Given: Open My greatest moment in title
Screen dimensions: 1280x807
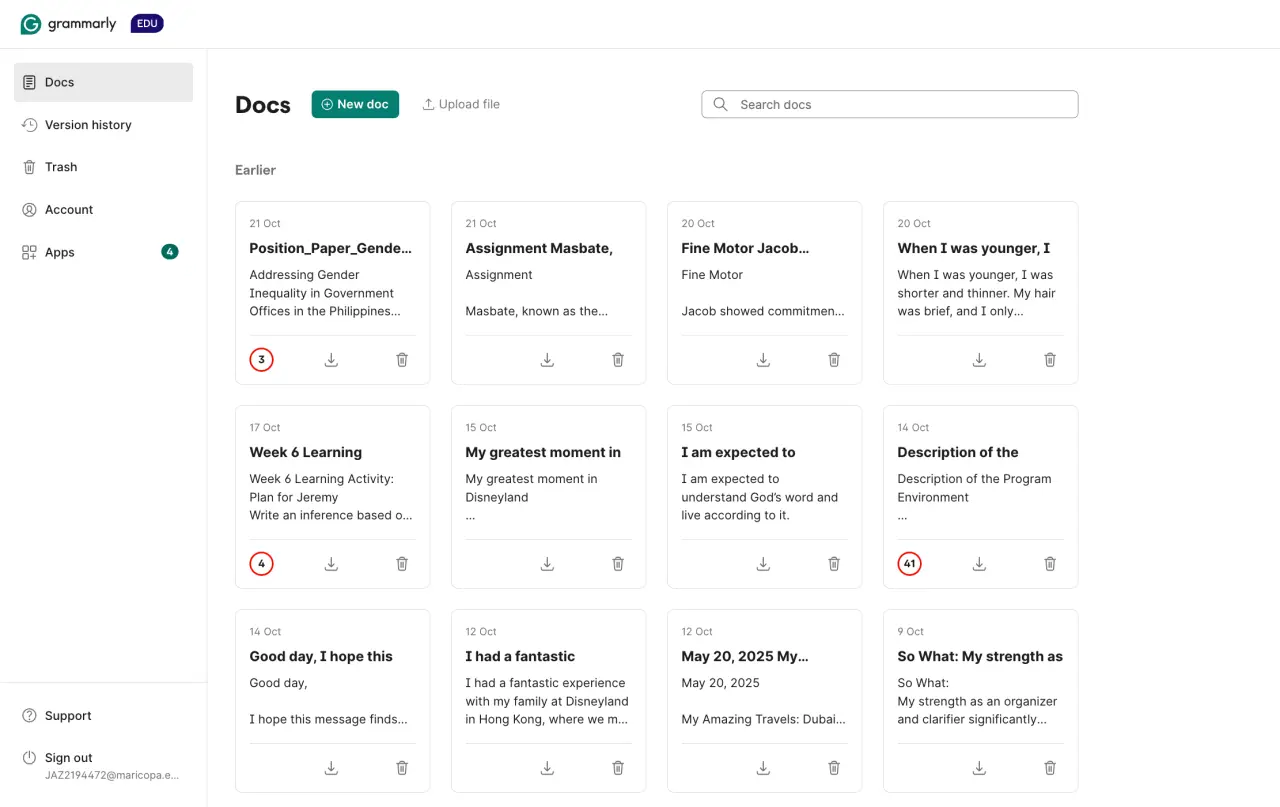Looking at the screenshot, I should [543, 452].
